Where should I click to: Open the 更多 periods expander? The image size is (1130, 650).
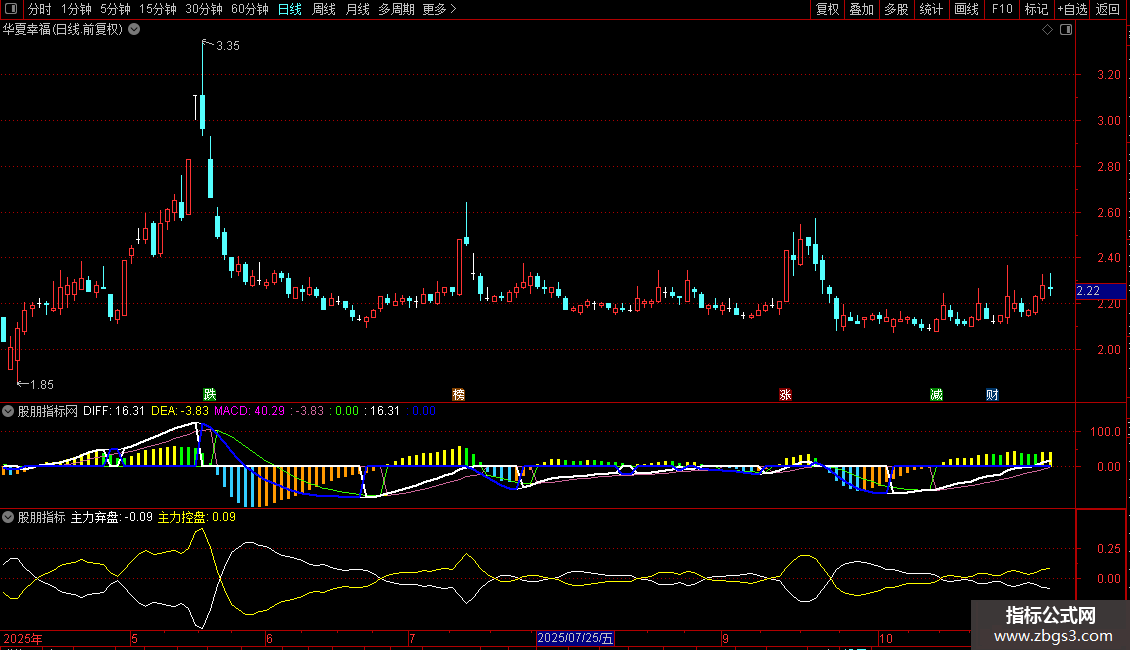tap(439, 10)
